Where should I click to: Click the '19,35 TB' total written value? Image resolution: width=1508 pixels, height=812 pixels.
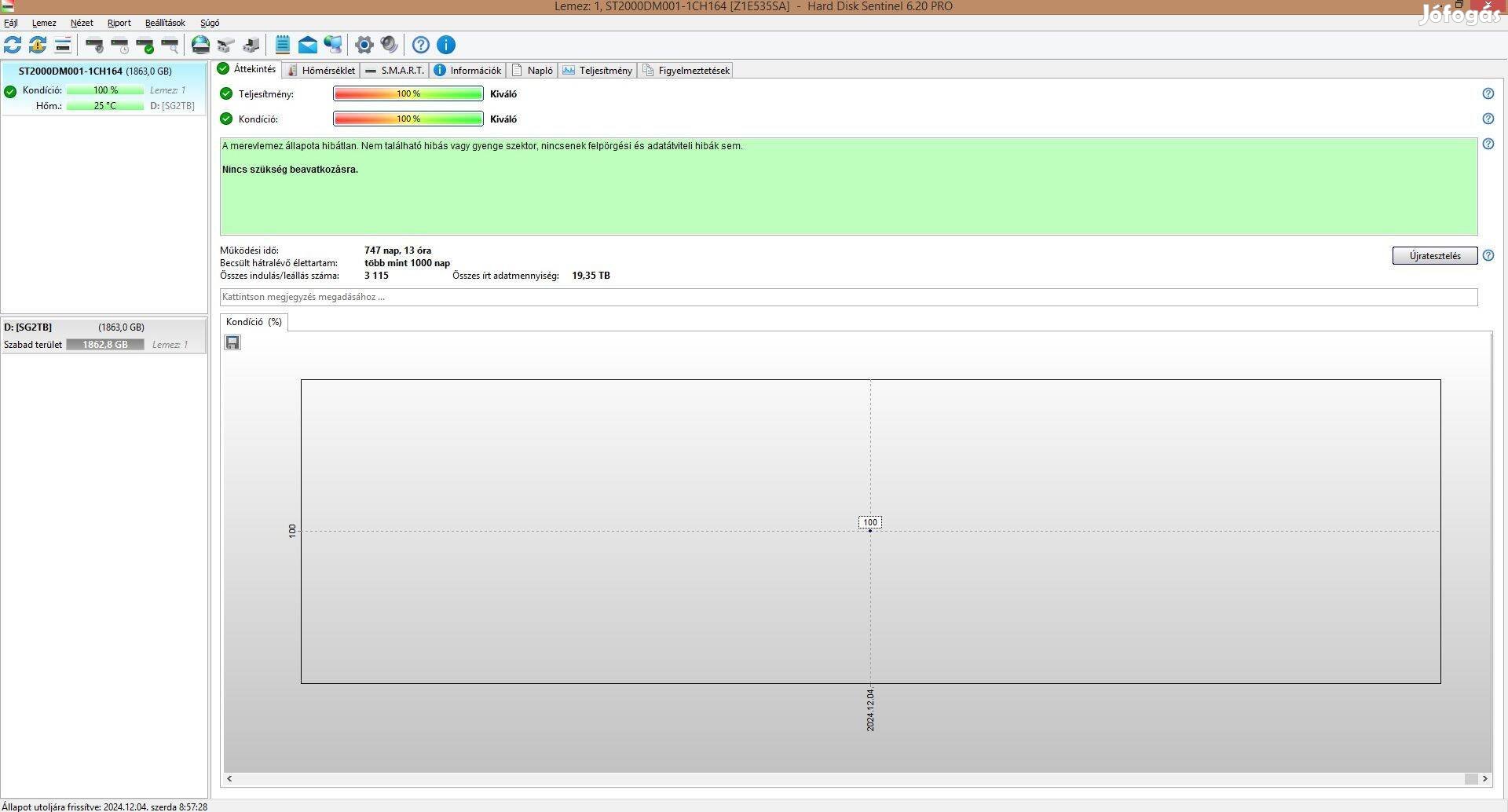[591, 276]
